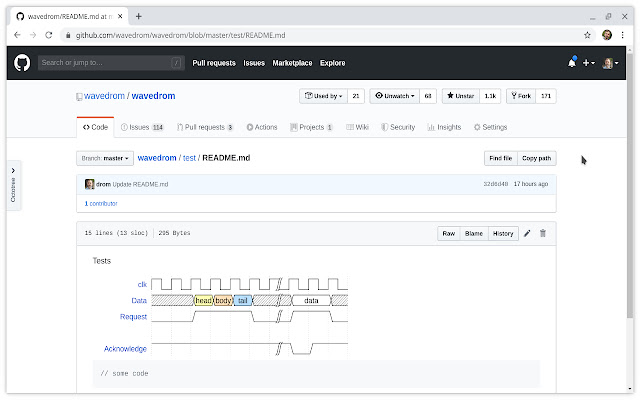Screen dimensions: 640x400
Task: Switch to the Insights tab
Action: (444, 127)
